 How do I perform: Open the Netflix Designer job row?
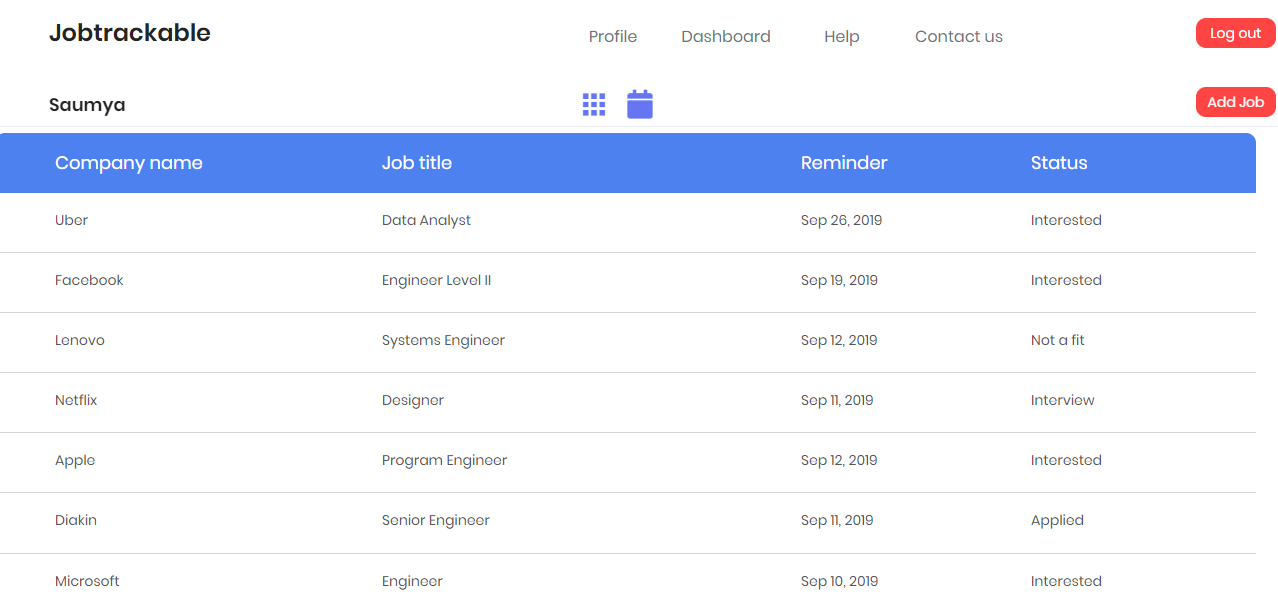click(76, 400)
